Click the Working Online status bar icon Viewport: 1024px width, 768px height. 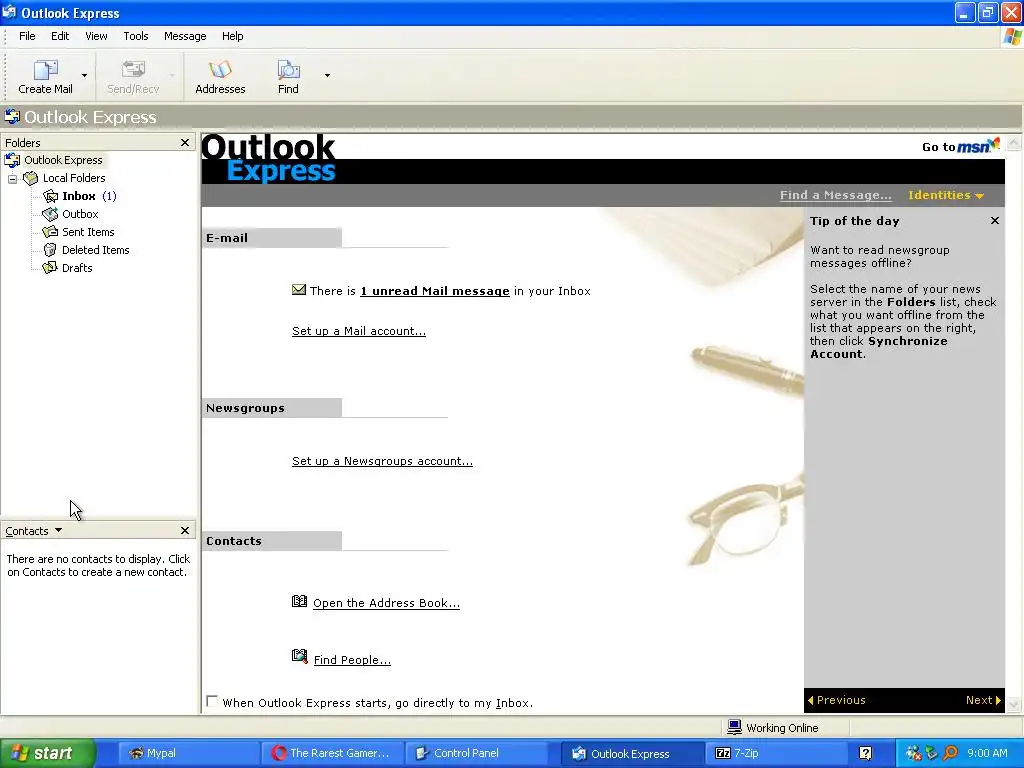point(735,727)
